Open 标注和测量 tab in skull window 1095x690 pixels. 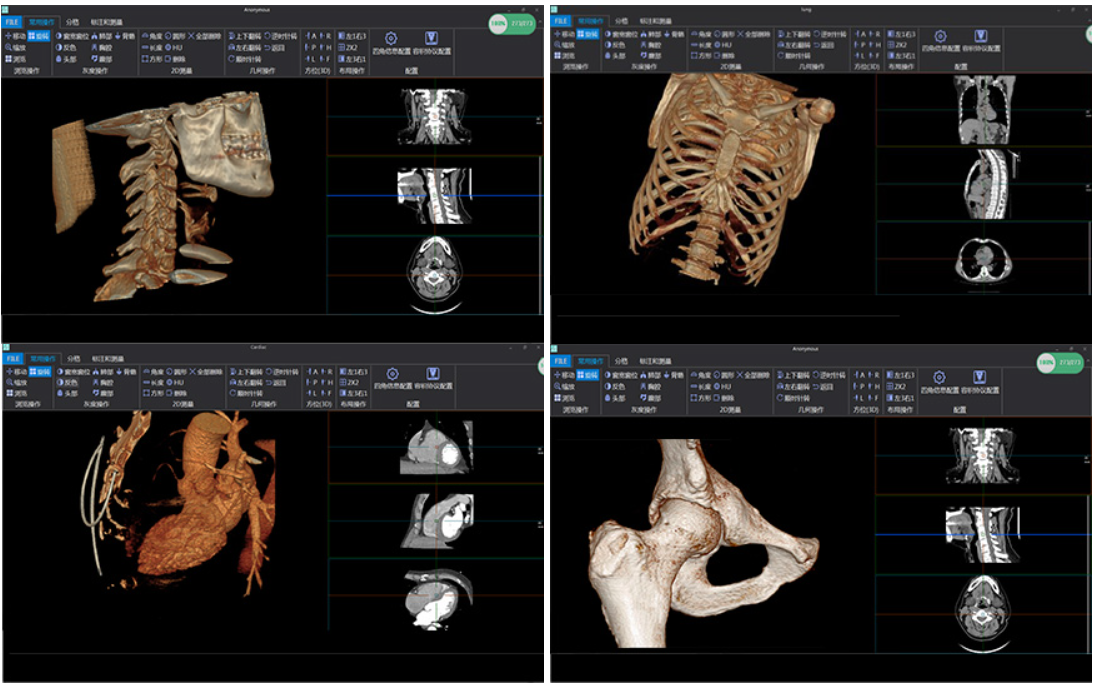click(106, 22)
